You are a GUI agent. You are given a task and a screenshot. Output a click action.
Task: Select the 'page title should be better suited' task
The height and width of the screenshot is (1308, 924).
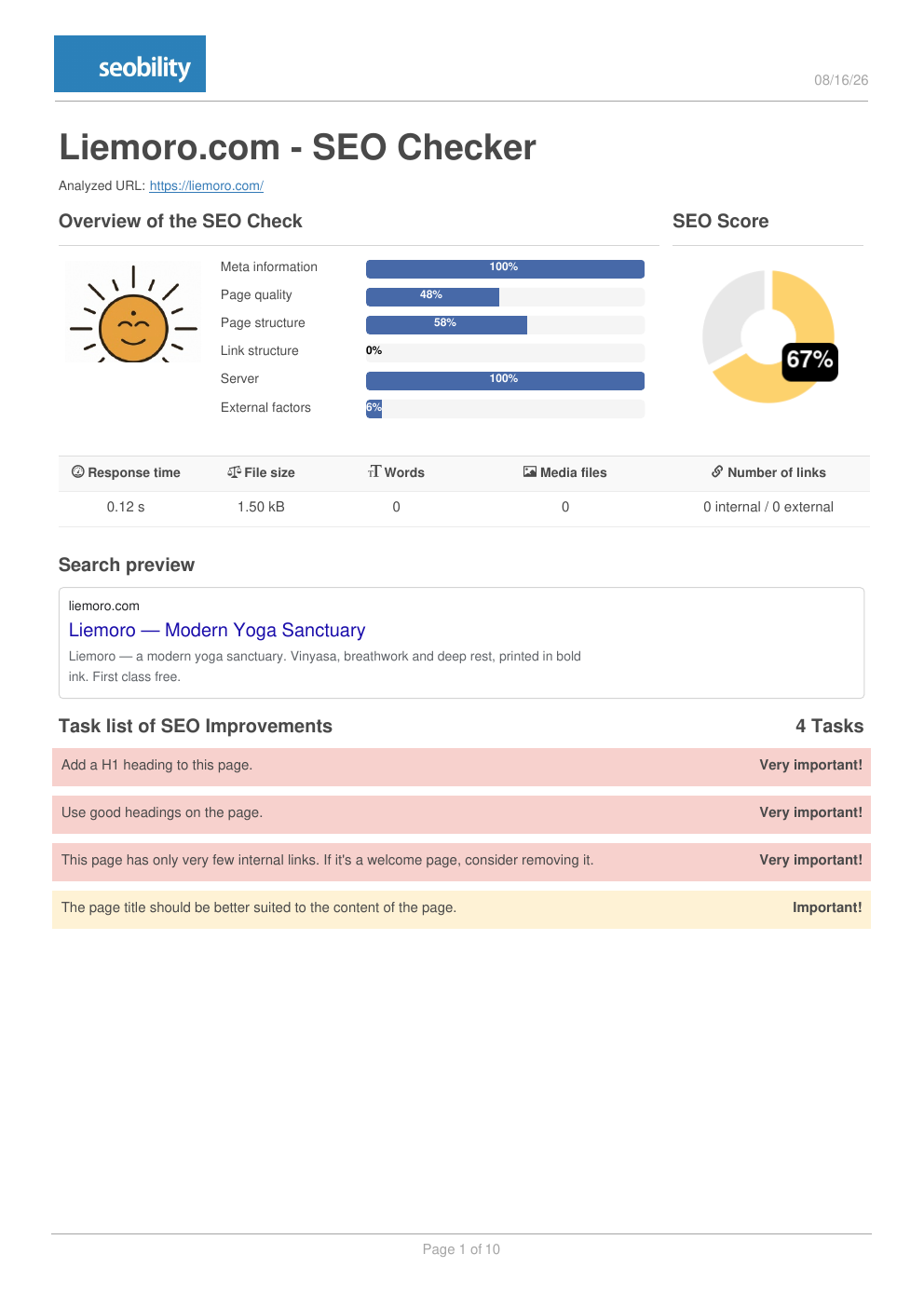point(461,908)
